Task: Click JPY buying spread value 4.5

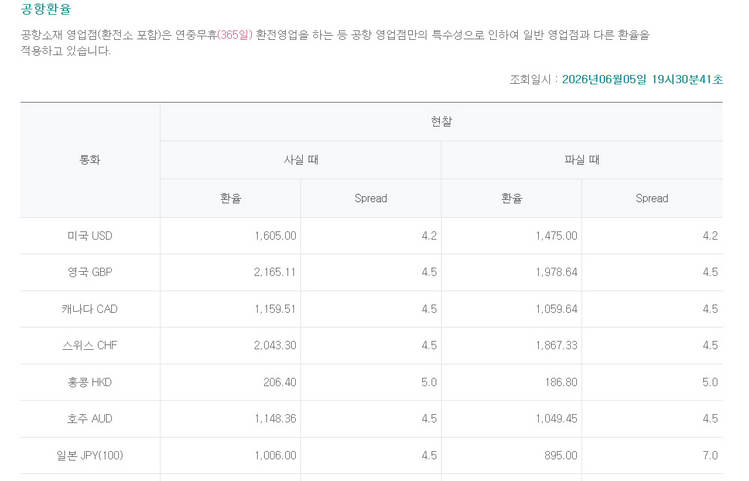Action: [429, 456]
